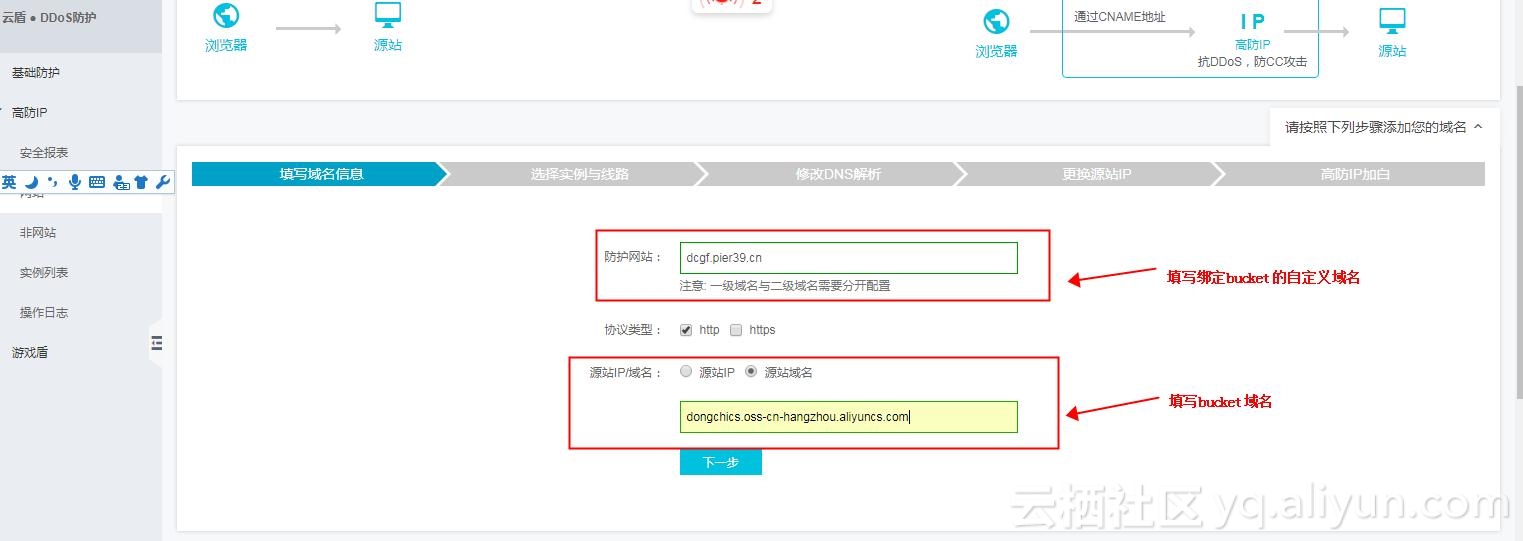Open IME soft keyboard icon

coord(97,182)
